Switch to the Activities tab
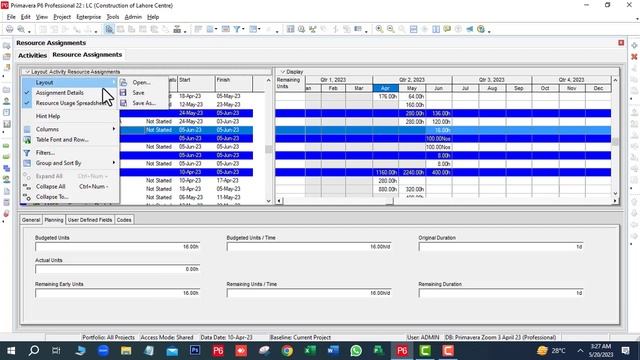Image resolution: width=640 pixels, height=360 pixels. click(x=32, y=55)
